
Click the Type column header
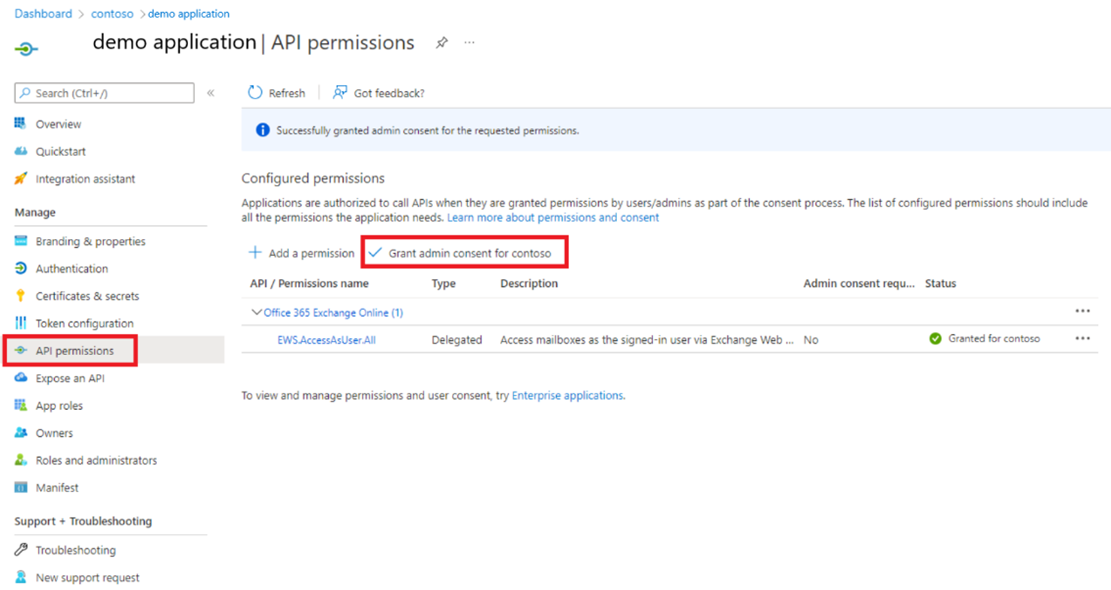point(444,283)
